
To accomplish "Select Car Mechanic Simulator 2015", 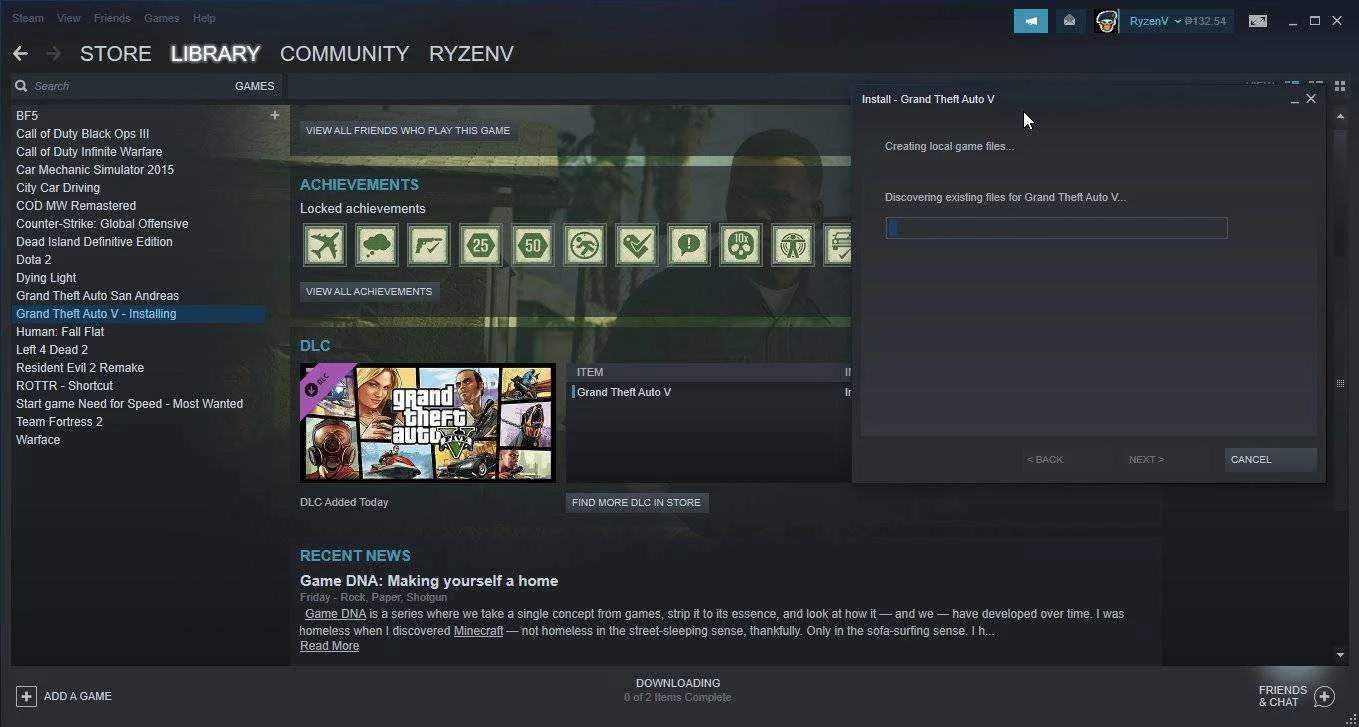I will tap(95, 170).
